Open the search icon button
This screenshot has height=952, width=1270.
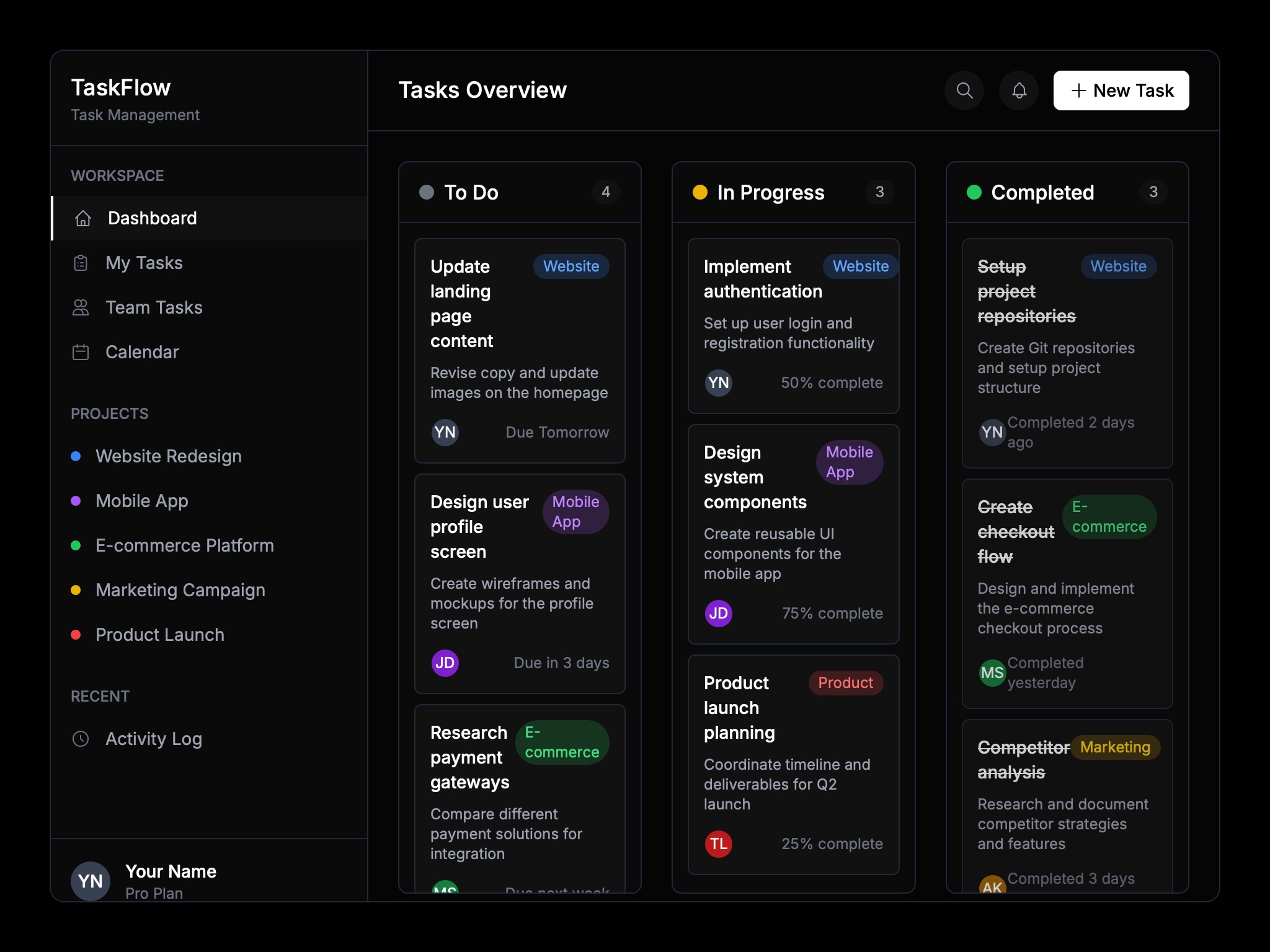point(964,90)
